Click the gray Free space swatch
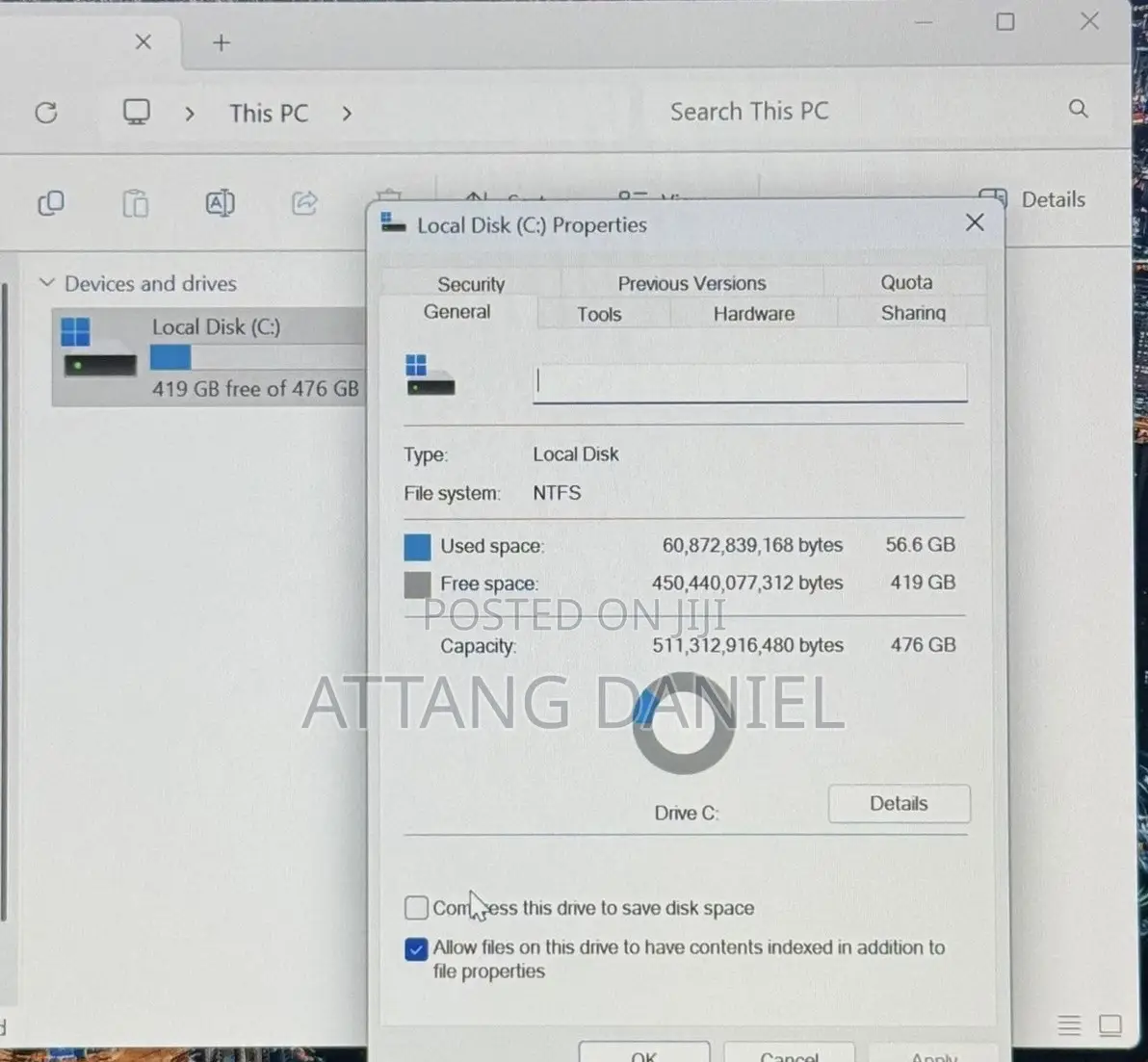 pyautogui.click(x=417, y=584)
